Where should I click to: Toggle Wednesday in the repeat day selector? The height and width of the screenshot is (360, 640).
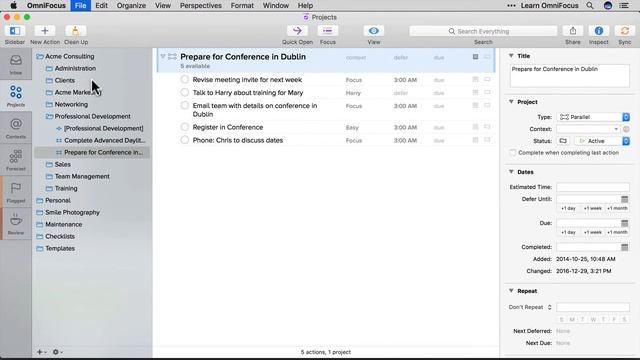(593, 320)
